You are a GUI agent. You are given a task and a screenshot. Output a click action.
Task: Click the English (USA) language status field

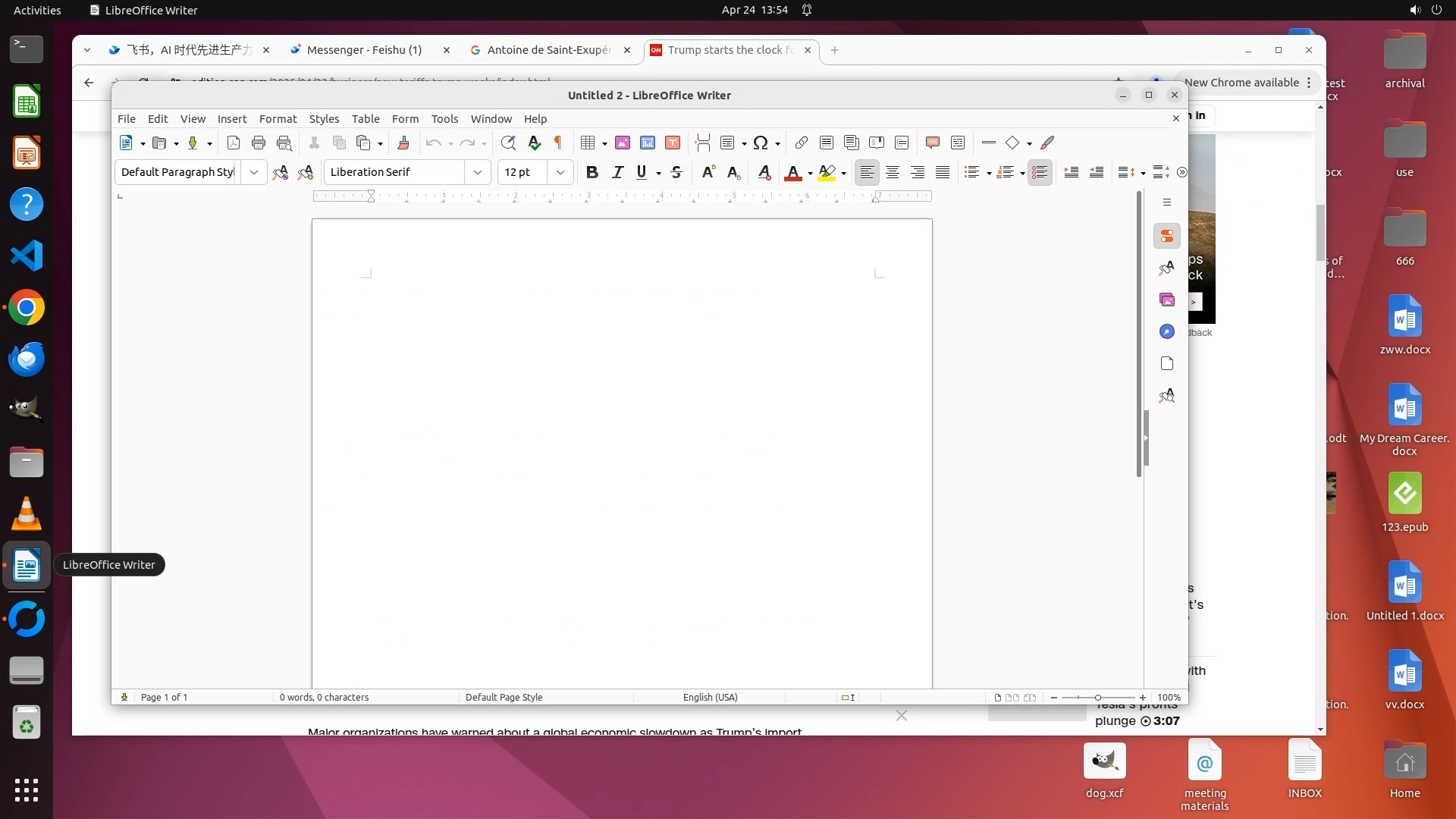(x=710, y=697)
